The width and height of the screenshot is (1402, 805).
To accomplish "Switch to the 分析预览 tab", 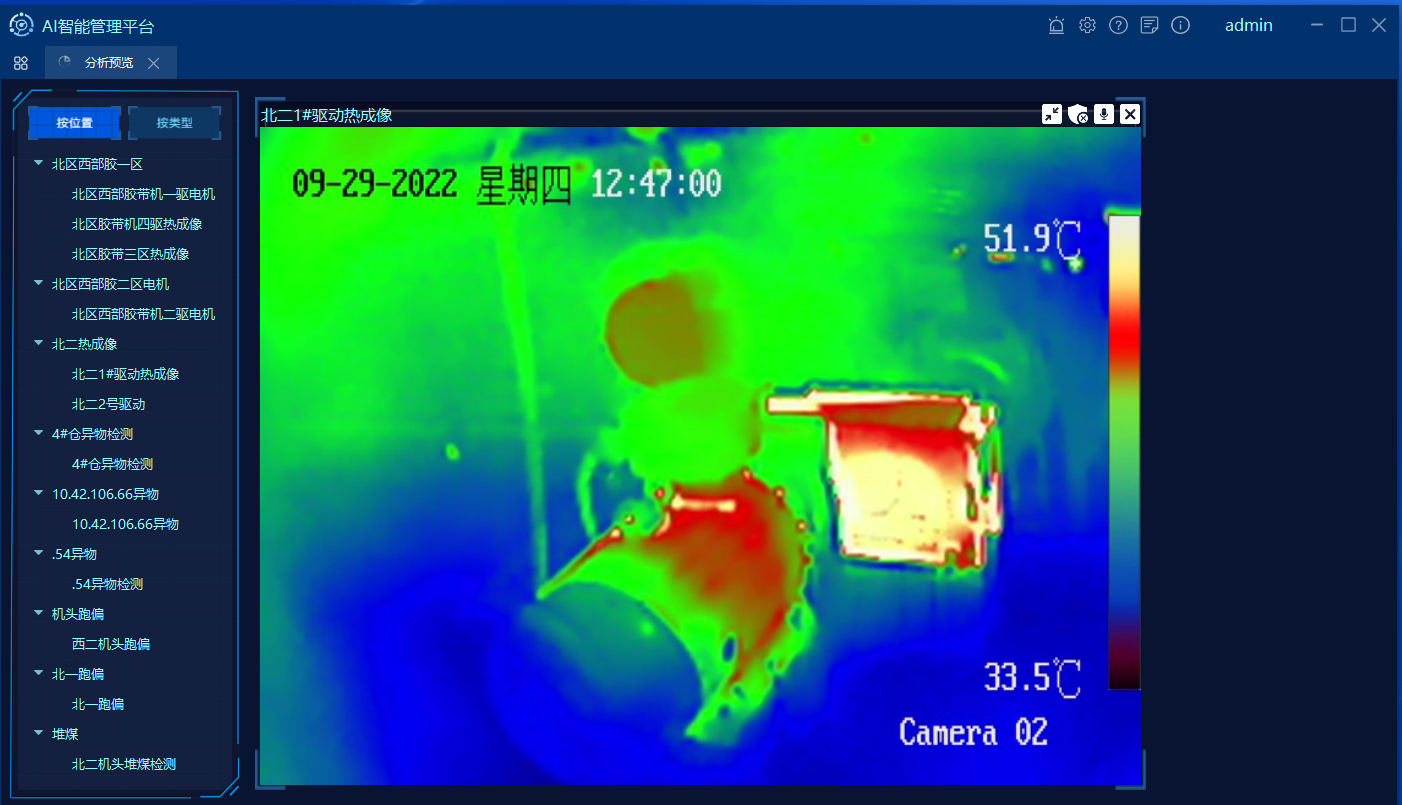I will click(x=110, y=63).
